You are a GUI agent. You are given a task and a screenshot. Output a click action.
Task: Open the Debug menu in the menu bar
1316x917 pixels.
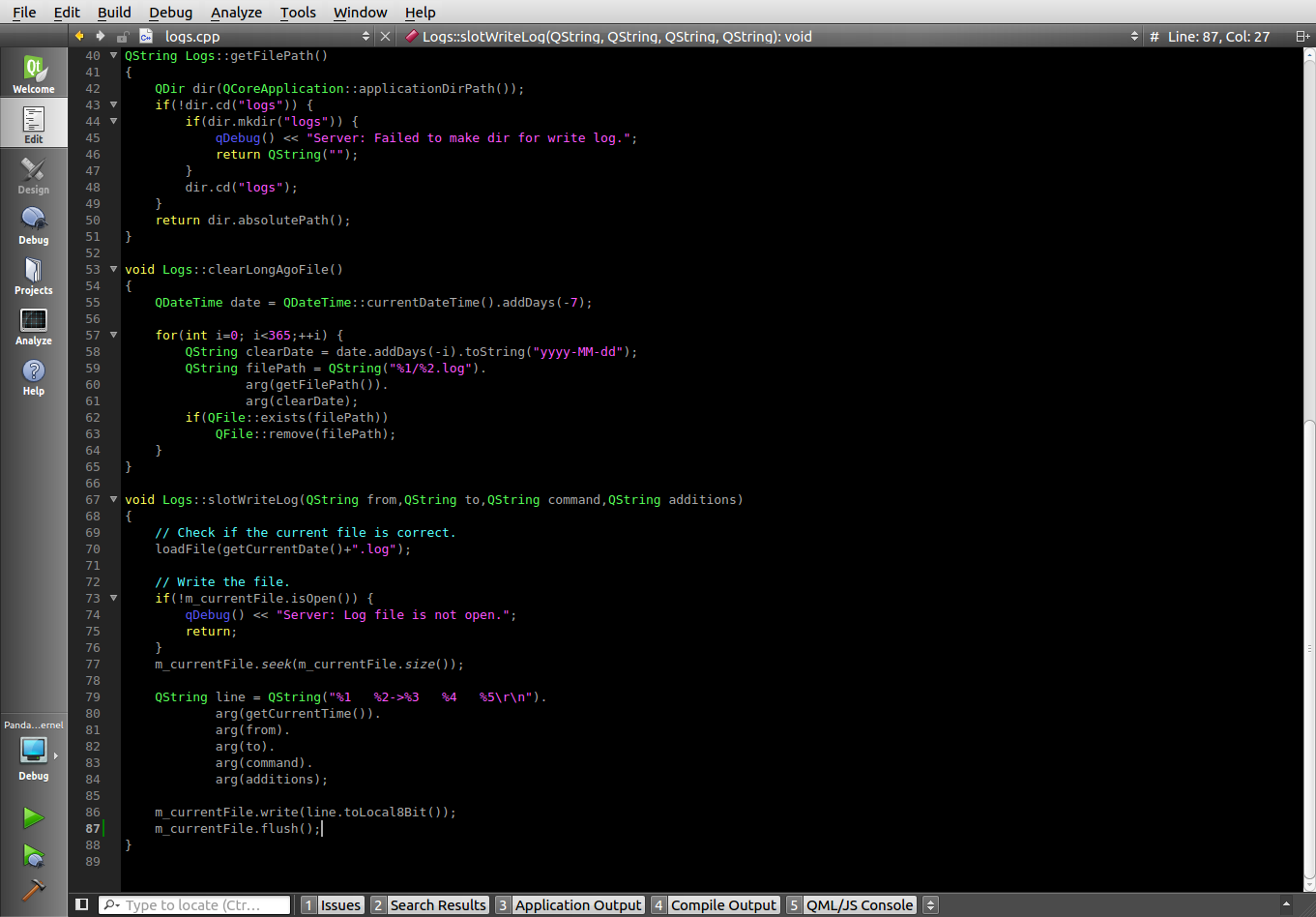(x=170, y=12)
